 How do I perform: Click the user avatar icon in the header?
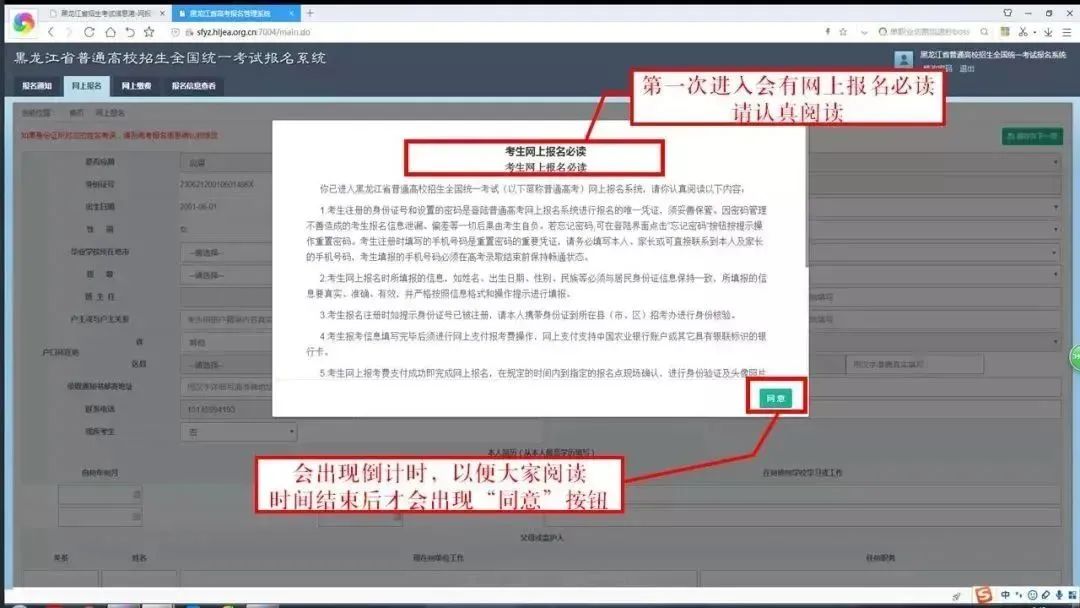coord(903,59)
